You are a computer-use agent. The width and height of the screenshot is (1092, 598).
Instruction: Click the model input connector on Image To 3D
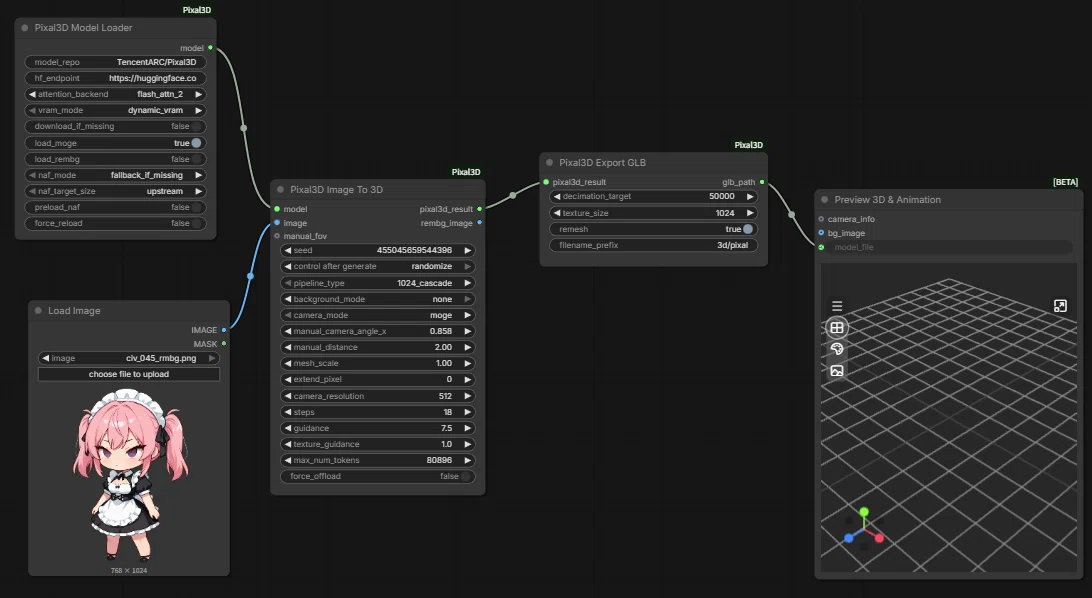277,209
